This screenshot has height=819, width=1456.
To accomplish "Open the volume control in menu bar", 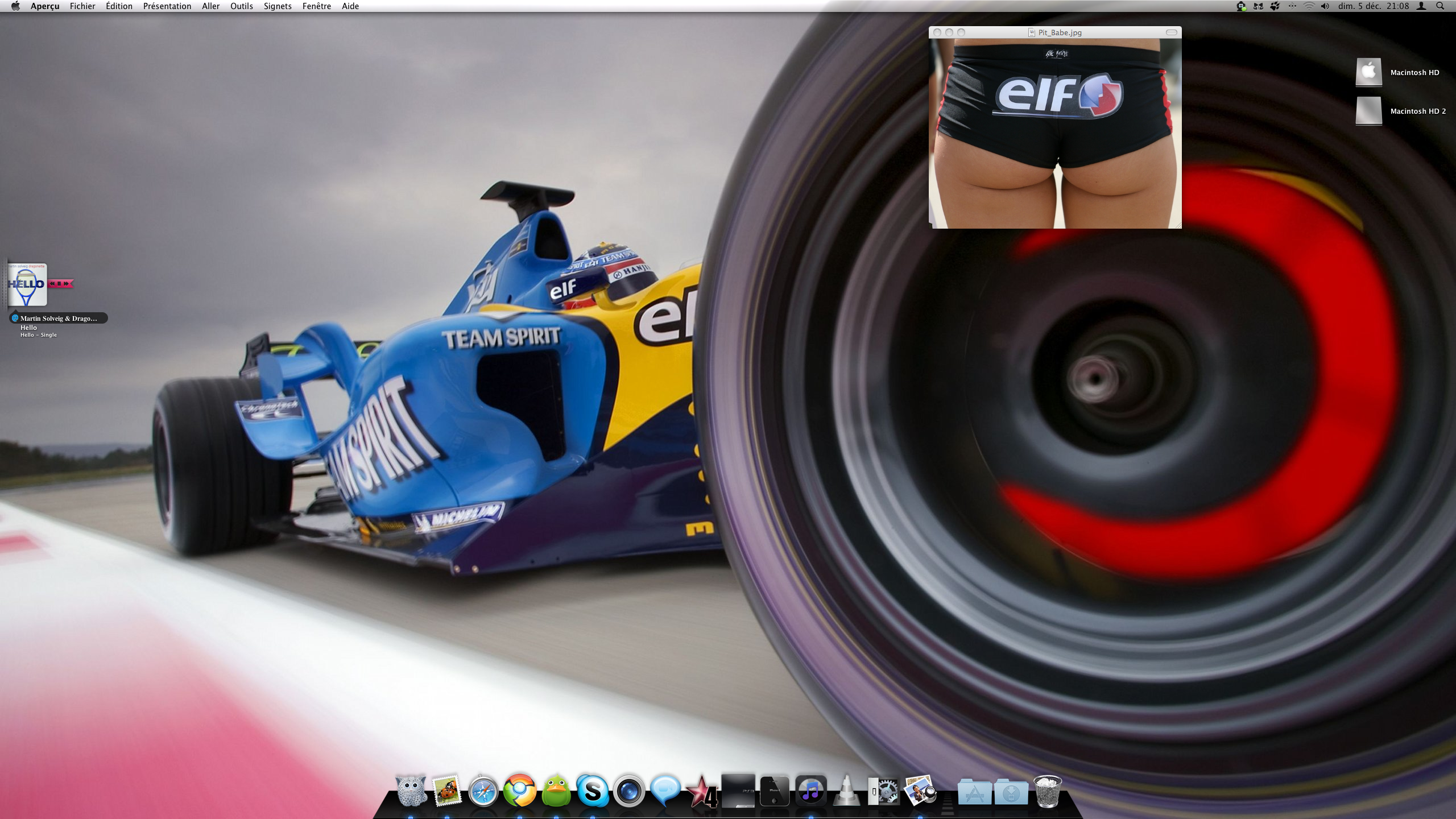I will pos(1325,6).
